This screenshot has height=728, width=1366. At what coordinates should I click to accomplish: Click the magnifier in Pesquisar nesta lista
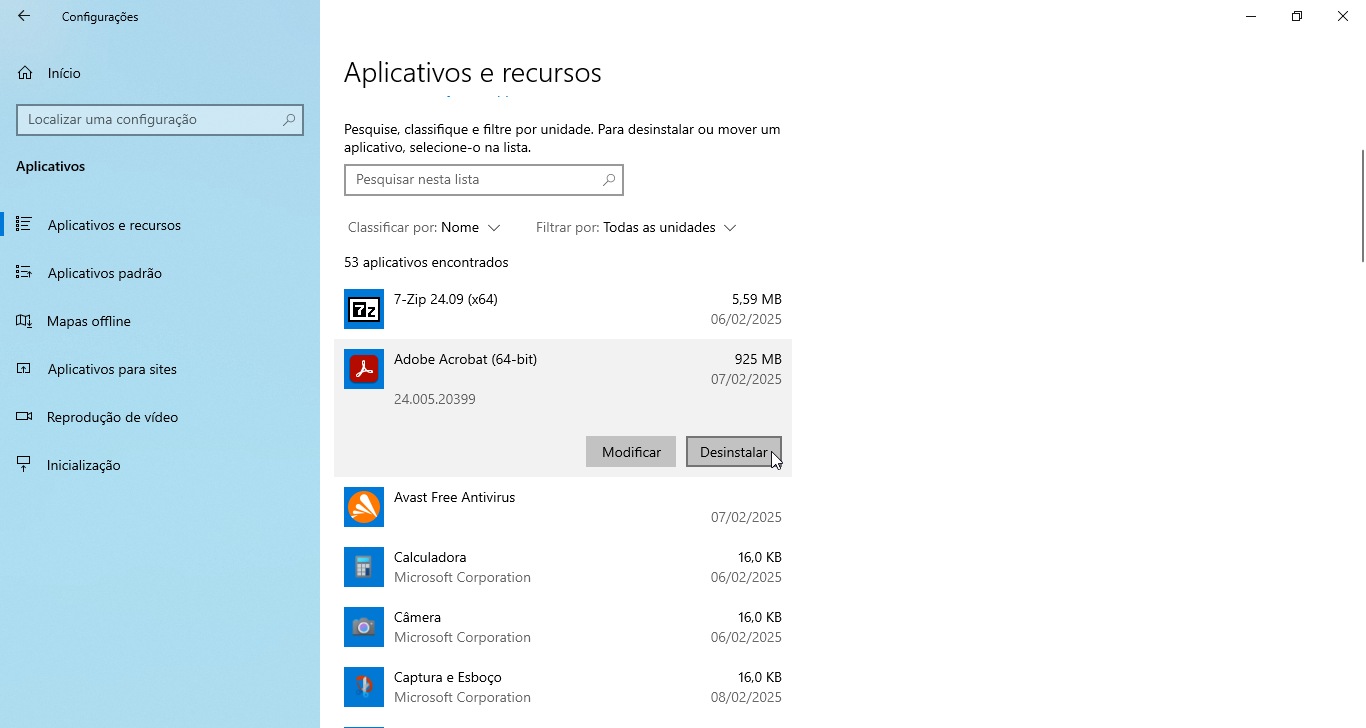tap(609, 180)
